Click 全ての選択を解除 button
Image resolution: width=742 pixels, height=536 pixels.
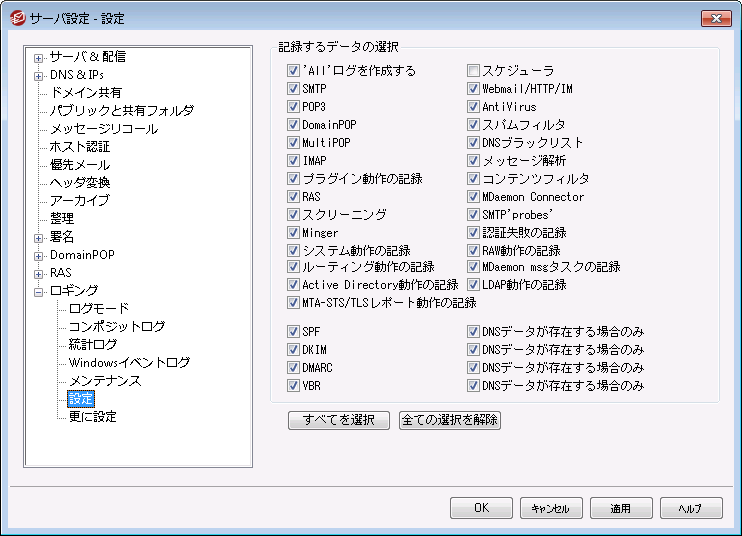click(450, 420)
